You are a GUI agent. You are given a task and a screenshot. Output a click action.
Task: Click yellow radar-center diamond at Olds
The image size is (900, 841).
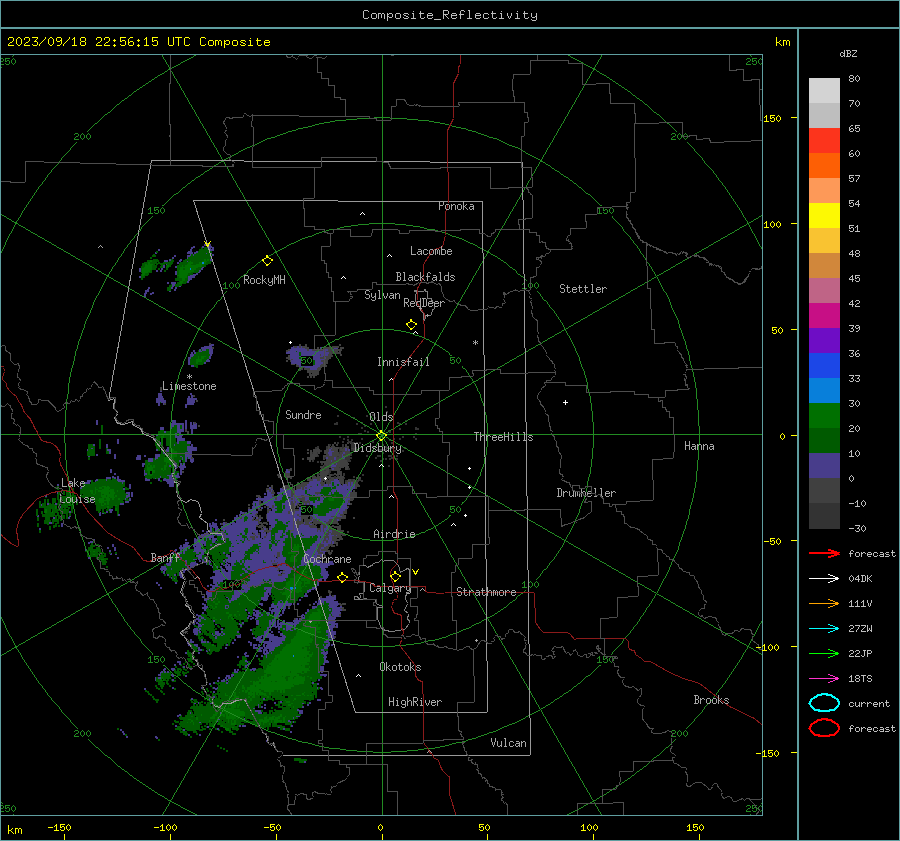381,435
